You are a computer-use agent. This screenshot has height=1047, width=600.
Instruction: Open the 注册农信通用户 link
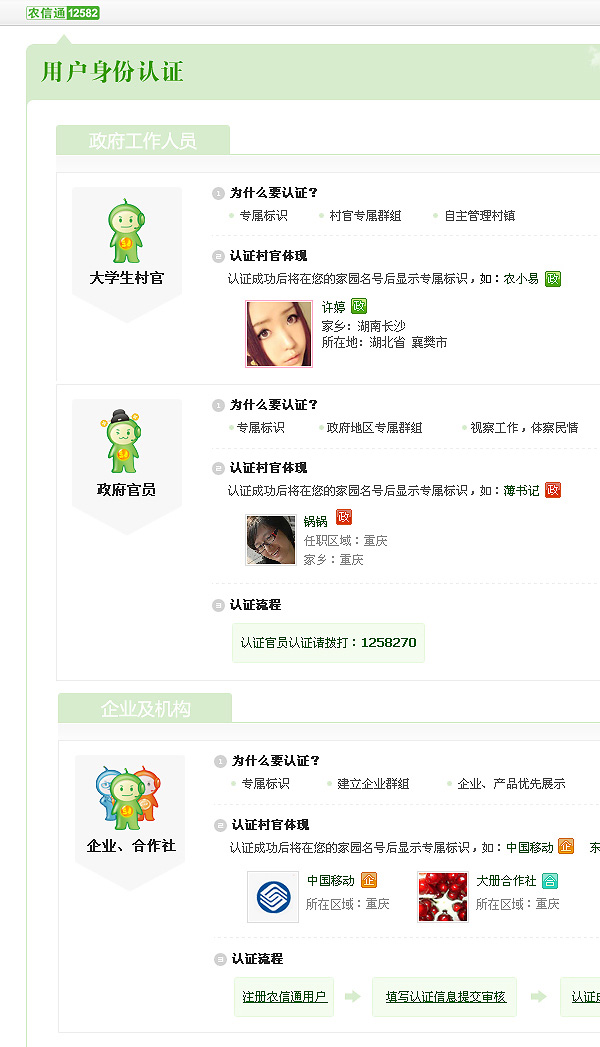pyautogui.click(x=284, y=997)
